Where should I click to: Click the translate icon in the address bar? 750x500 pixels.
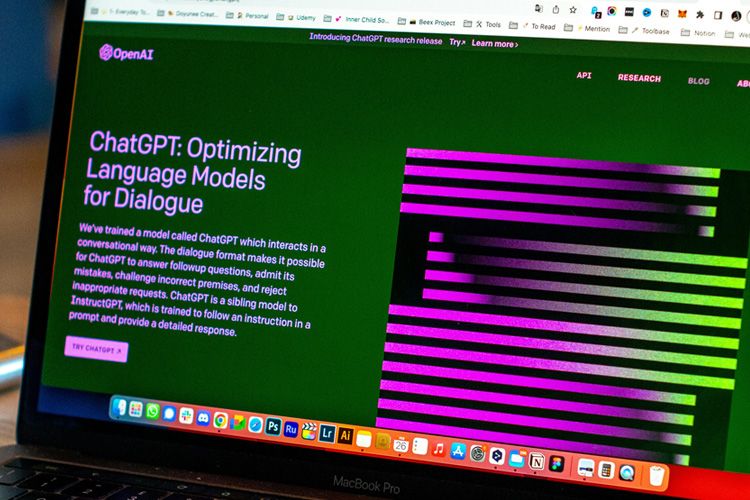pyautogui.click(x=539, y=8)
